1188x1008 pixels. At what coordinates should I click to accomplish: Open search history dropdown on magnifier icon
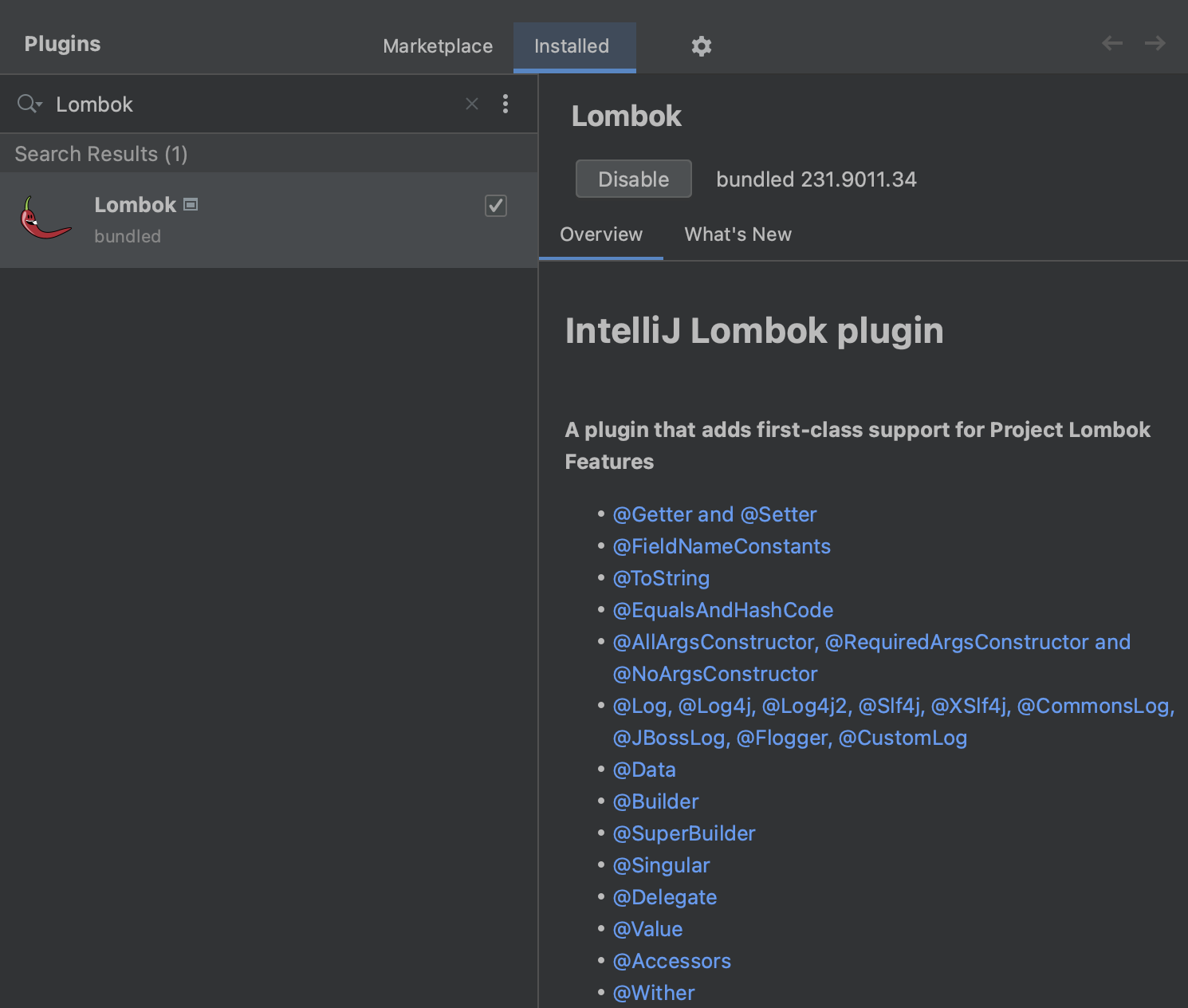30,104
